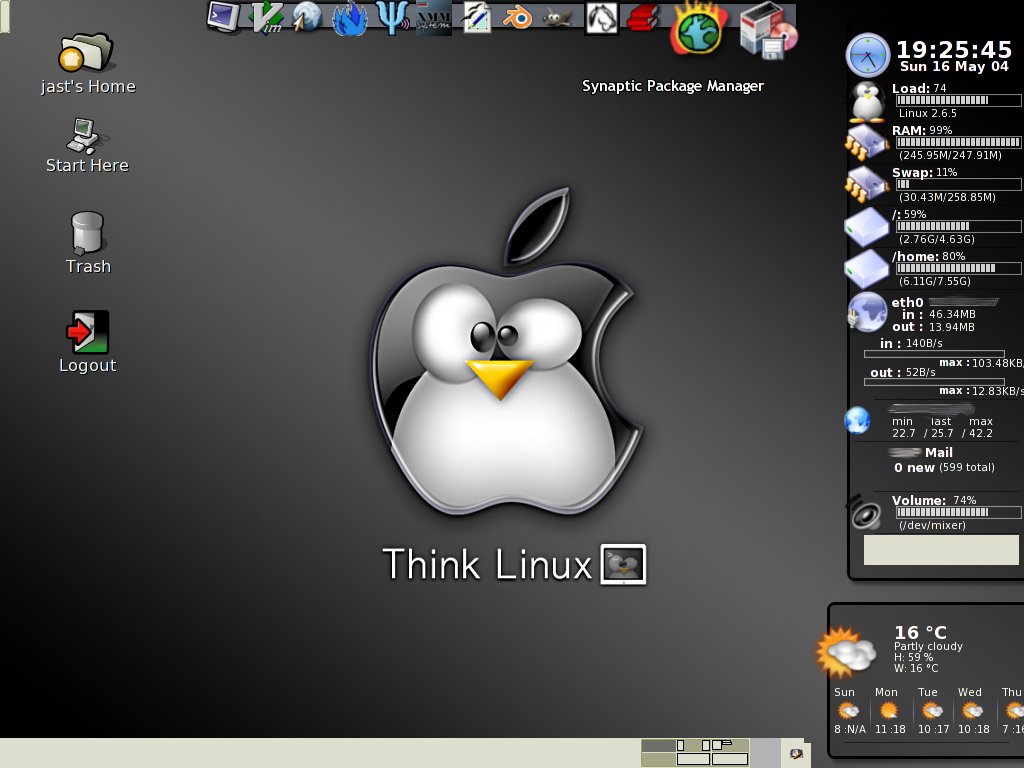Start the XMMS media player
Viewport: 1024px width, 768px height.
click(433, 18)
